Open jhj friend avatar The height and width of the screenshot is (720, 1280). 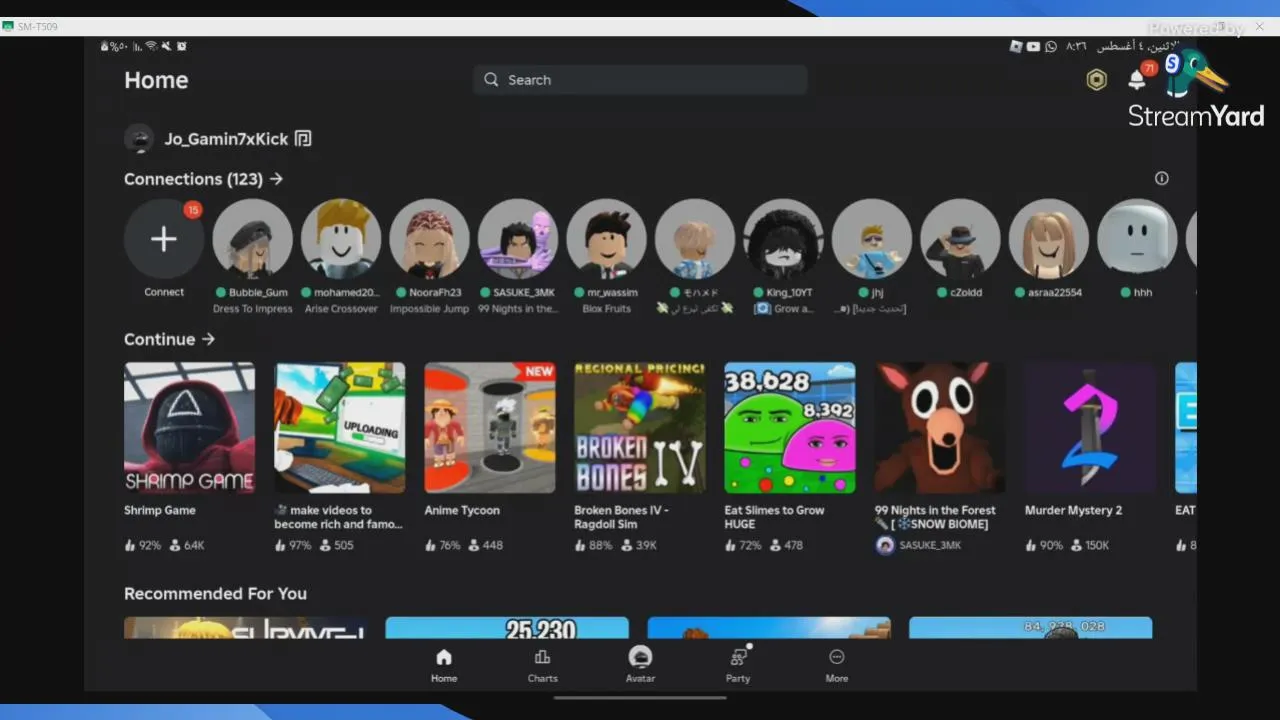871,239
